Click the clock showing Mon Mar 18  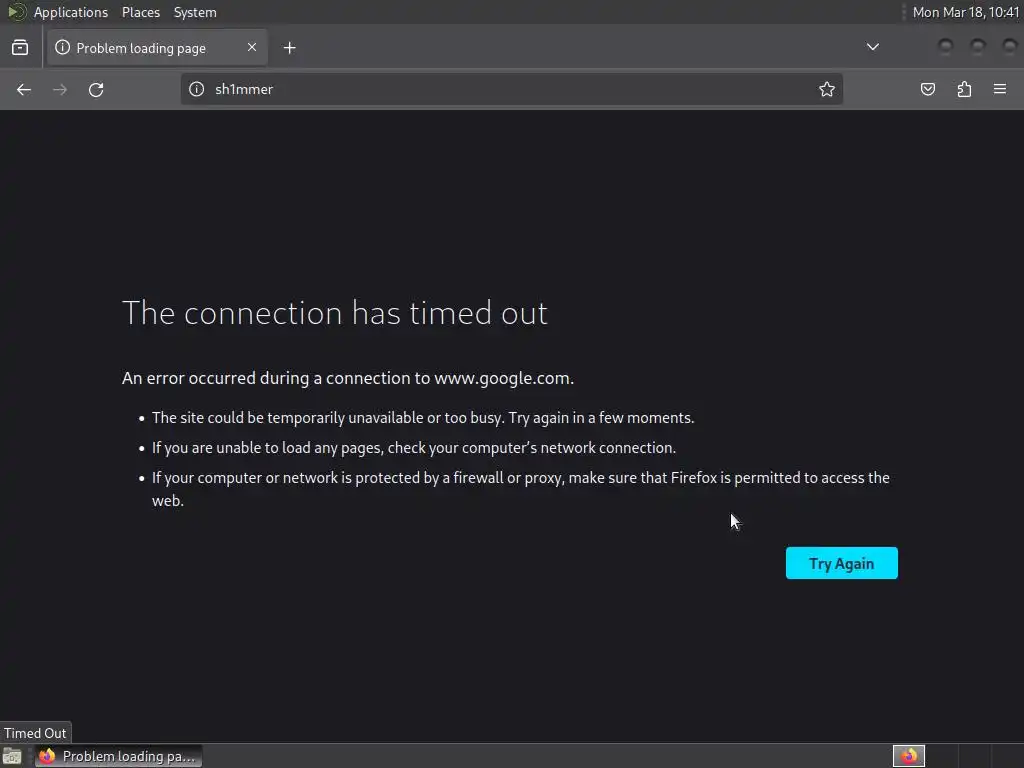click(965, 12)
